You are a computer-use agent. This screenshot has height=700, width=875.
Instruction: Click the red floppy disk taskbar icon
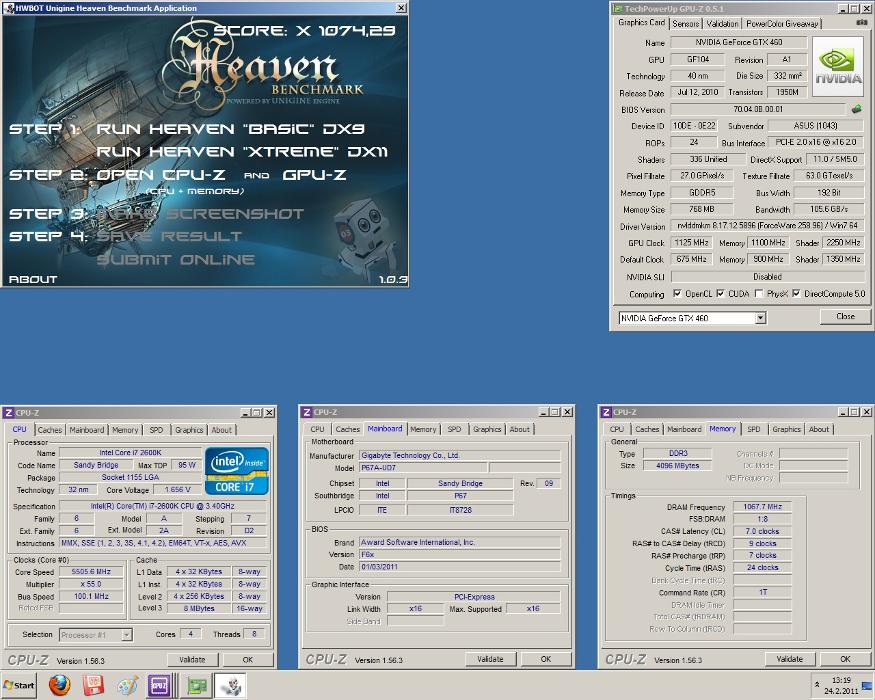(93, 685)
